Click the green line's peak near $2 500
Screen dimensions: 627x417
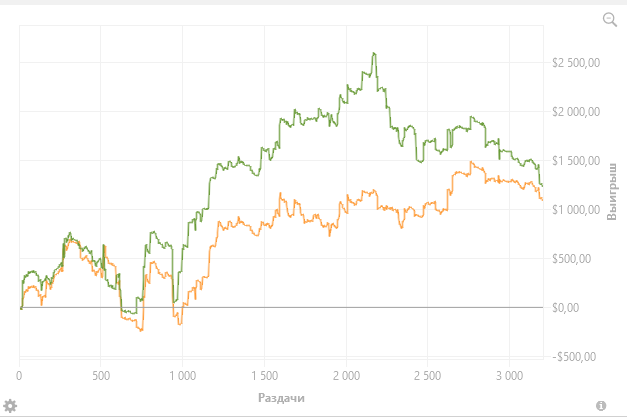tap(373, 54)
